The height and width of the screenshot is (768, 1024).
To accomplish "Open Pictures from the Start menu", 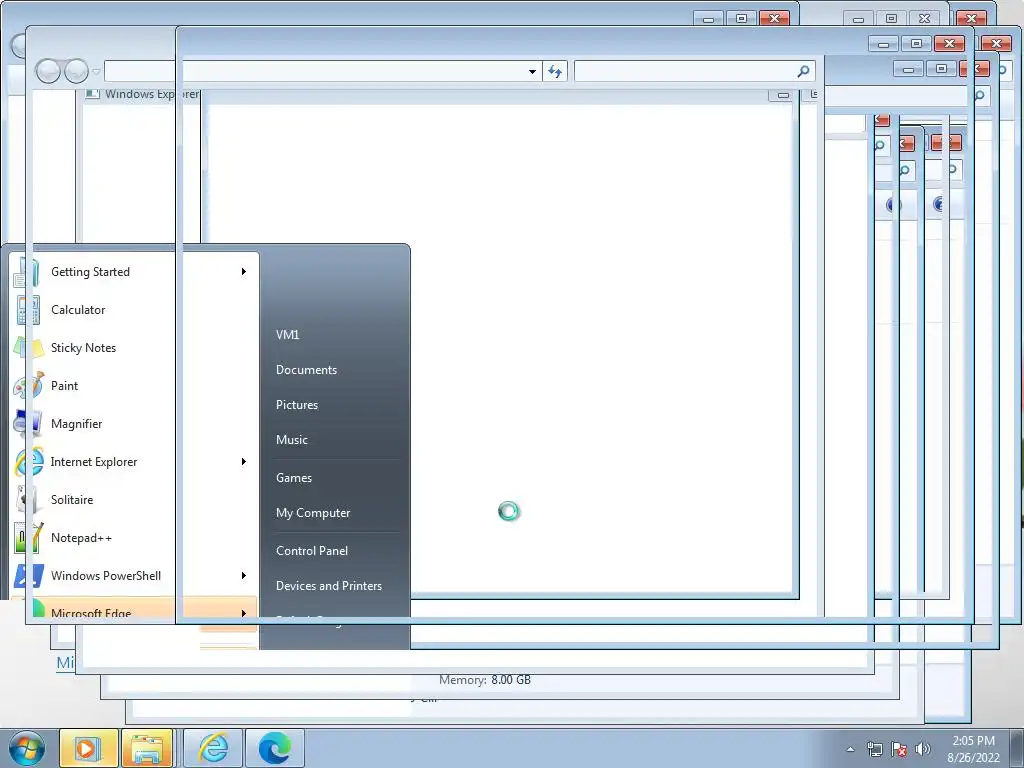I will pyautogui.click(x=296, y=405).
